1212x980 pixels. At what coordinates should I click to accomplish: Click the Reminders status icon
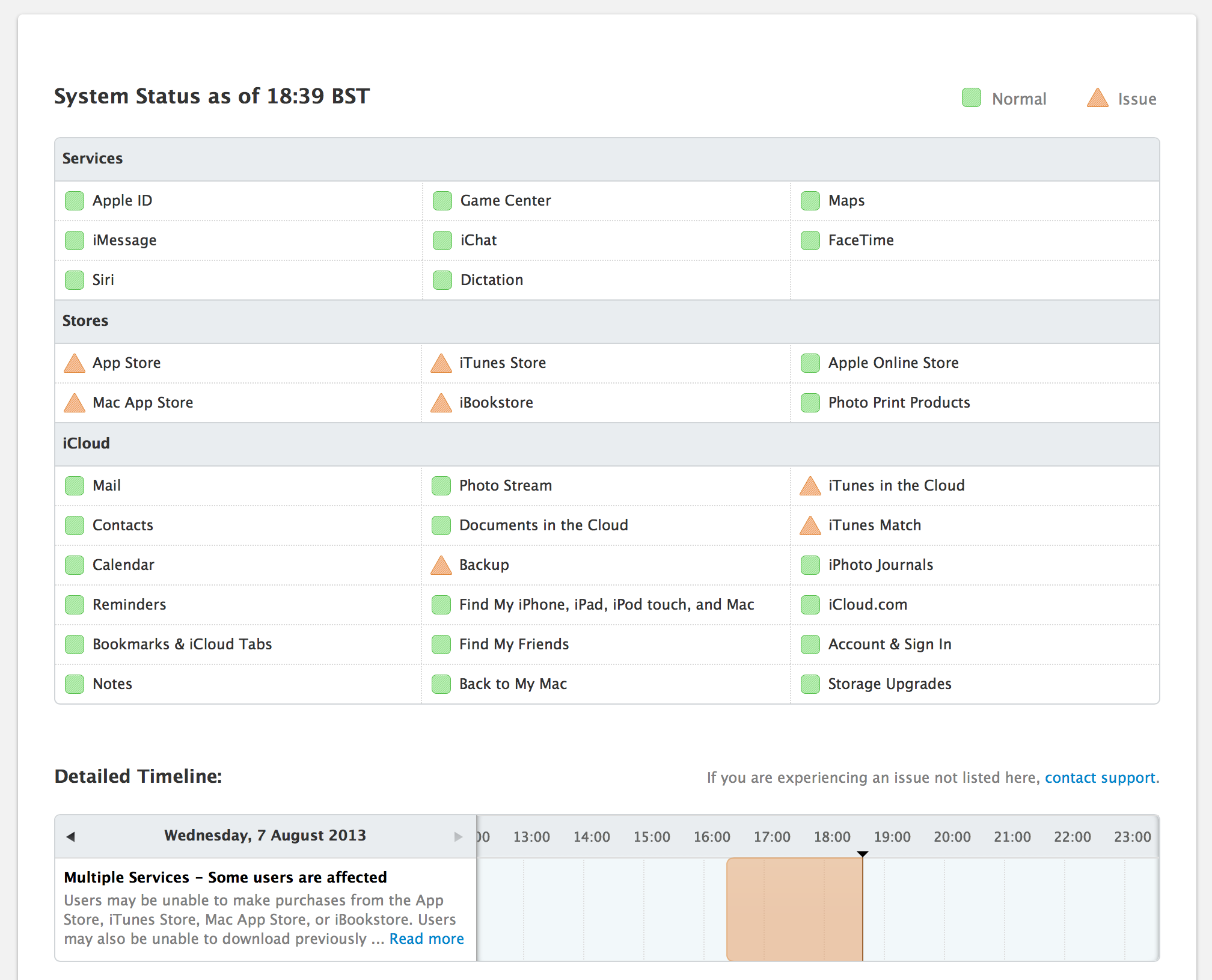click(75, 605)
